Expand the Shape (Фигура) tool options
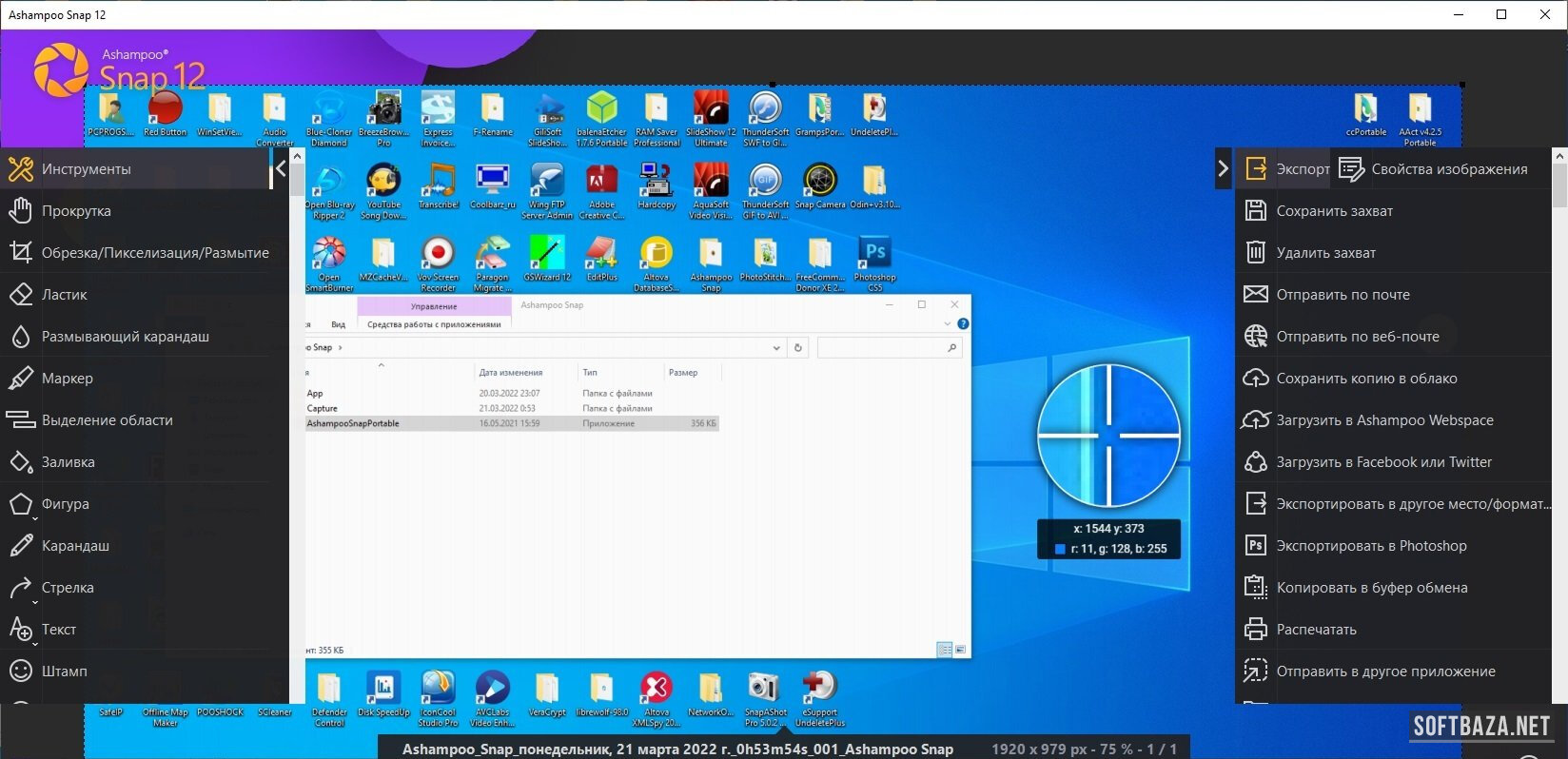Screen dimensions: 1568x759 point(35,518)
